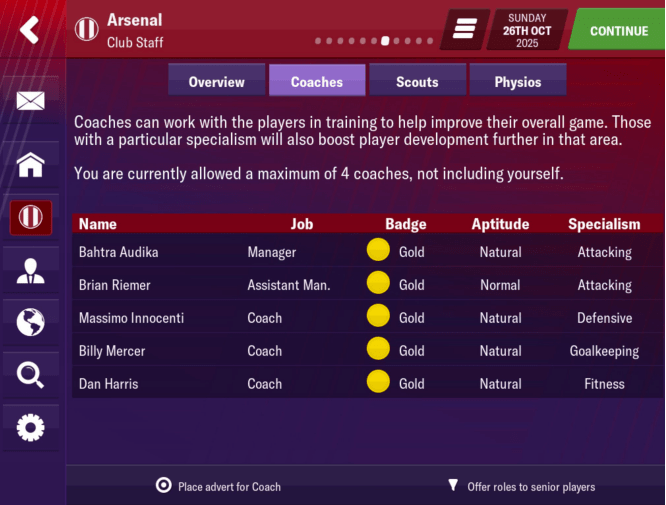Click the highlighted page indicator dot
666x505 pixels.
(386, 42)
